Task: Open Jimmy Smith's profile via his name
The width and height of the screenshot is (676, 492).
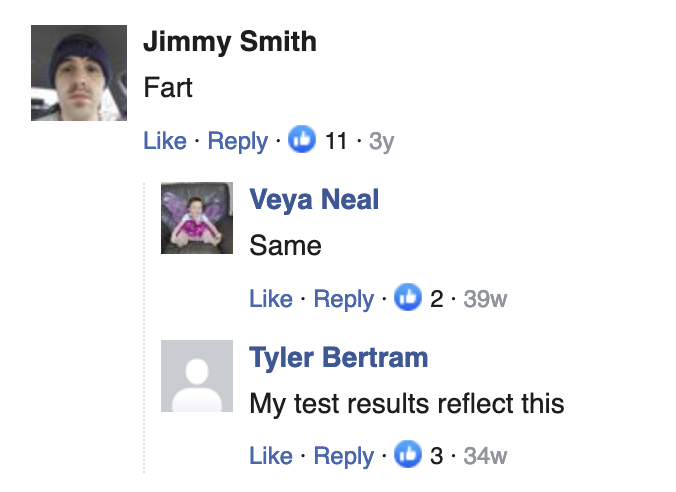Action: click(230, 42)
